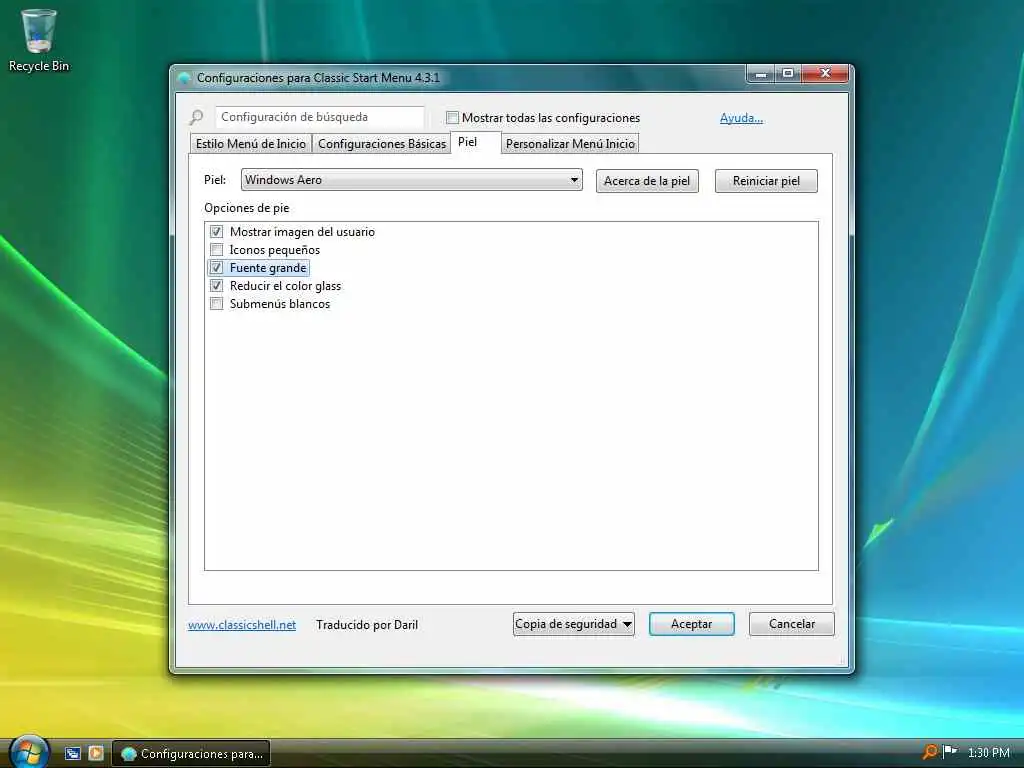The width and height of the screenshot is (1024, 768).
Task: Click the search magnifier tray icon
Action: pos(930,752)
